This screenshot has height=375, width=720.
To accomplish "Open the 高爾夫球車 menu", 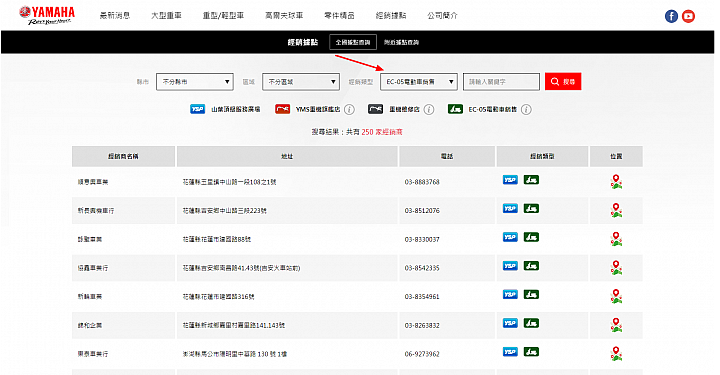I will 284,16.
